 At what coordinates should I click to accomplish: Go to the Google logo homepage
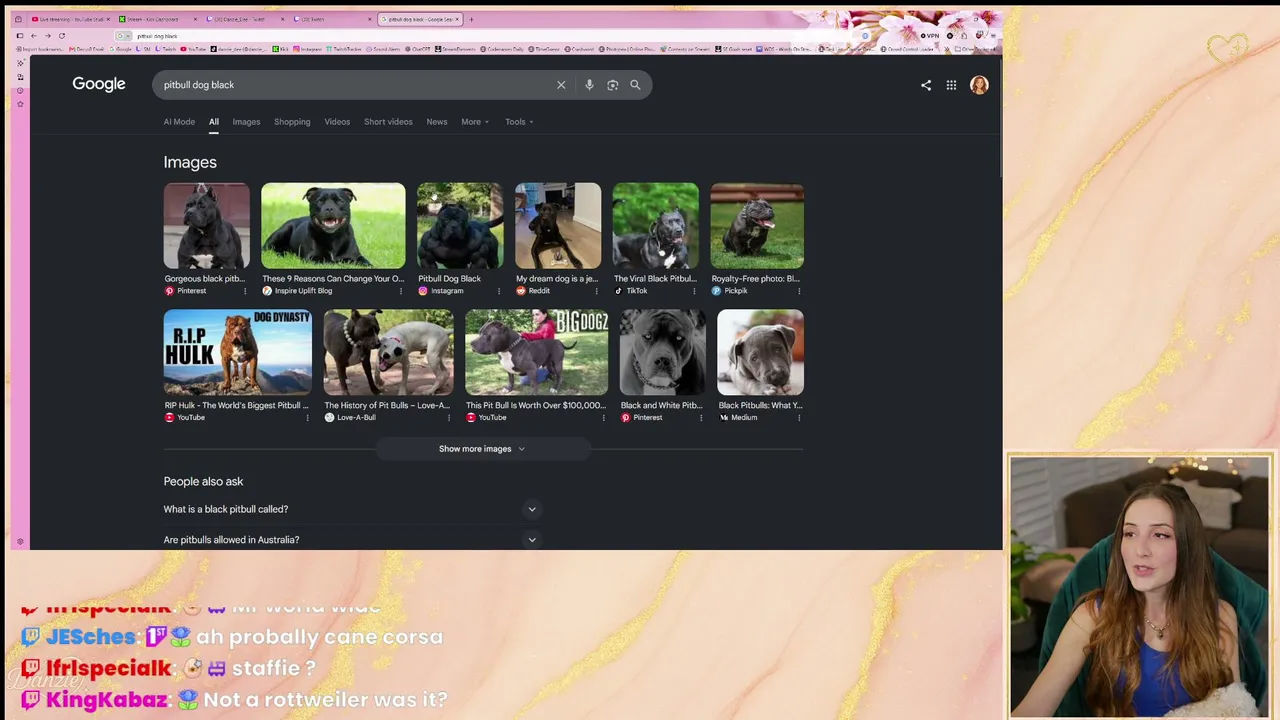99,84
